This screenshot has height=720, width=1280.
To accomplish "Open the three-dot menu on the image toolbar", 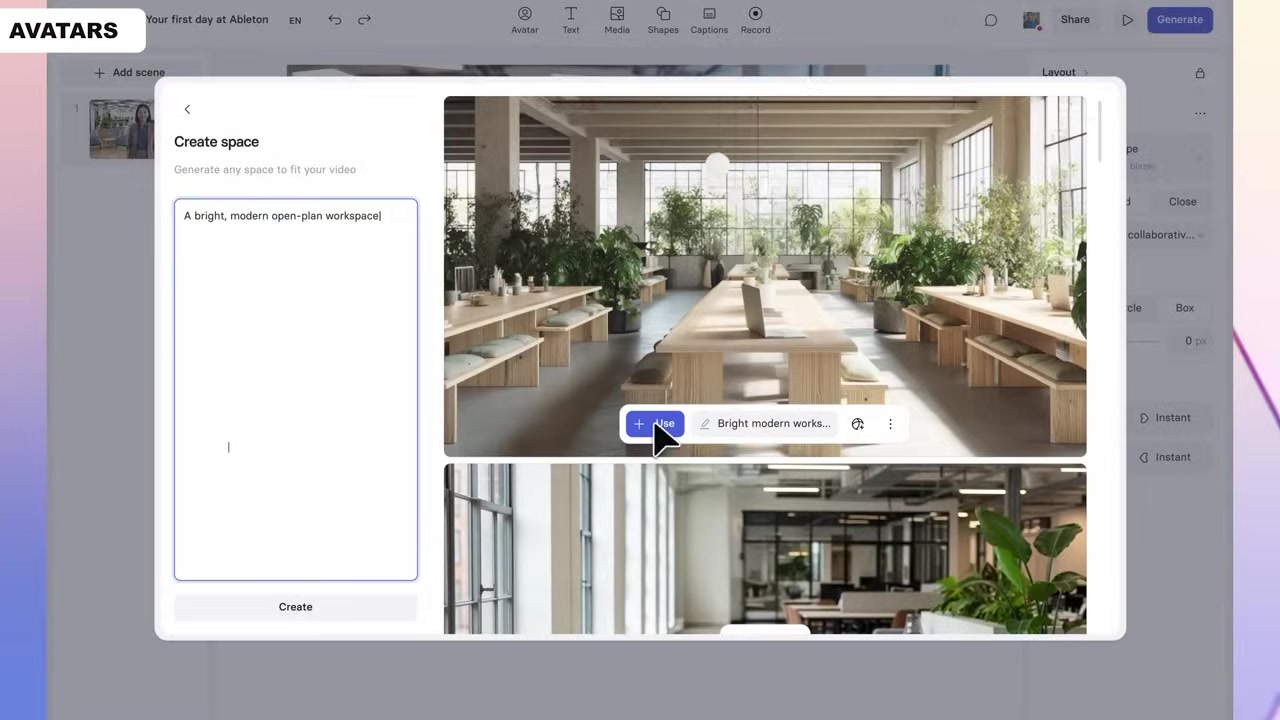I will point(890,424).
